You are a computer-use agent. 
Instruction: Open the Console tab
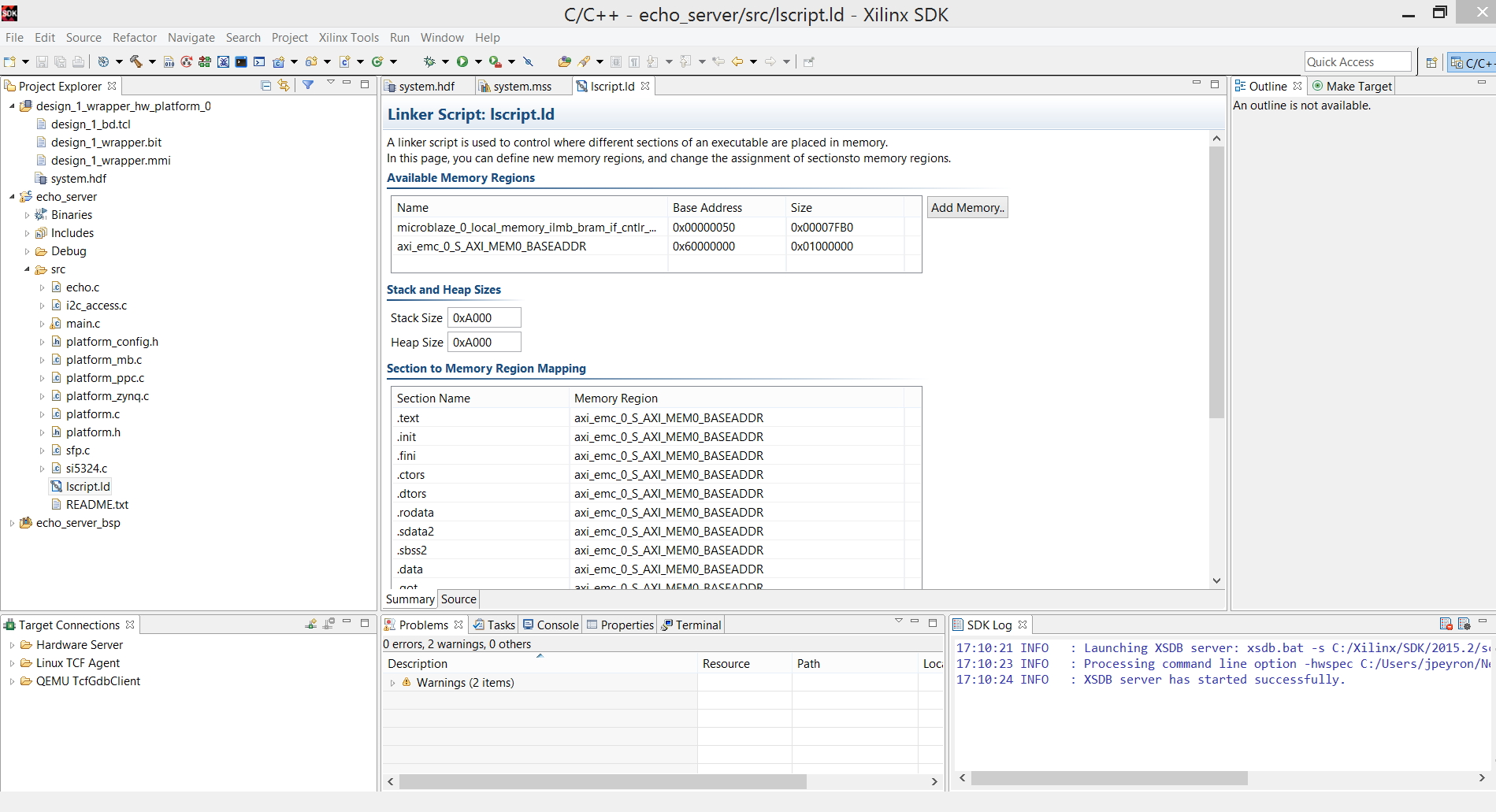pyautogui.click(x=551, y=625)
